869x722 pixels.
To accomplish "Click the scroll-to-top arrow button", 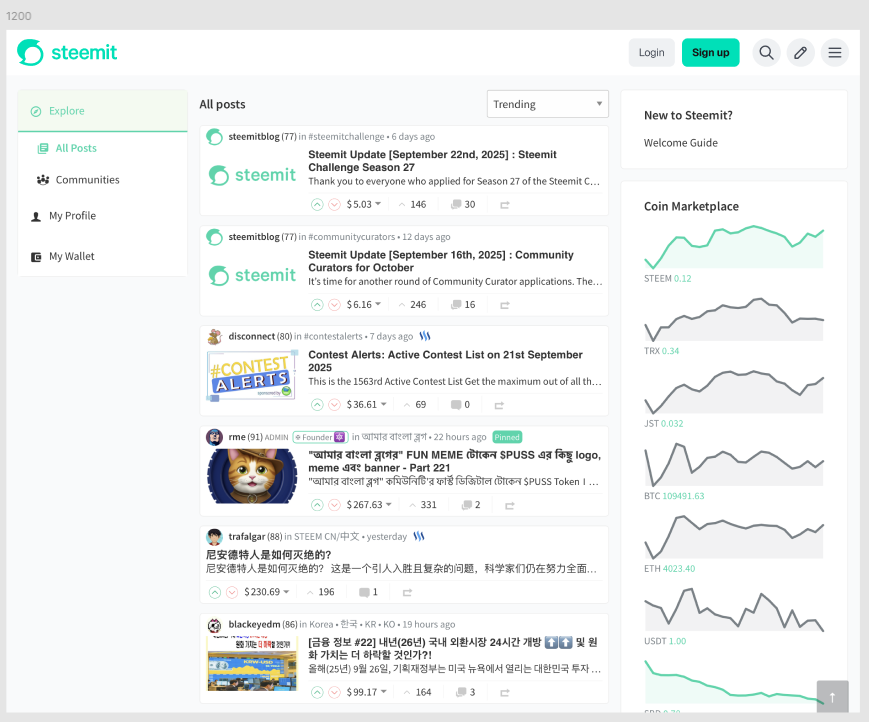I will click(x=832, y=697).
